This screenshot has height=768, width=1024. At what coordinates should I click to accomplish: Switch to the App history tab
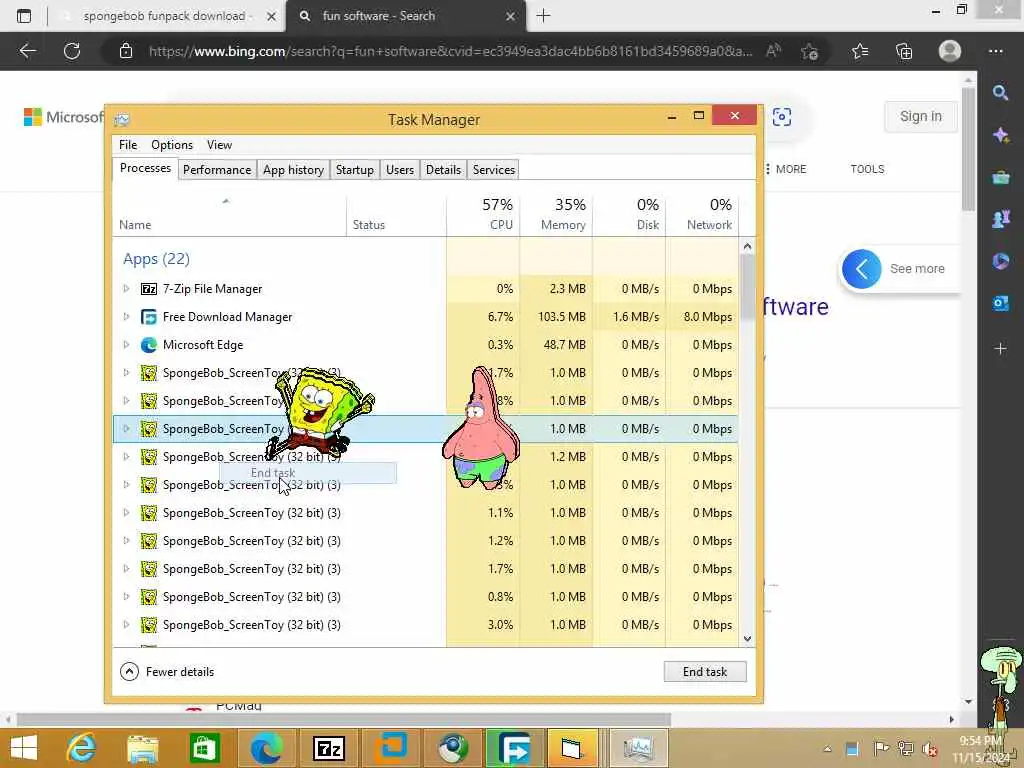[x=293, y=170]
